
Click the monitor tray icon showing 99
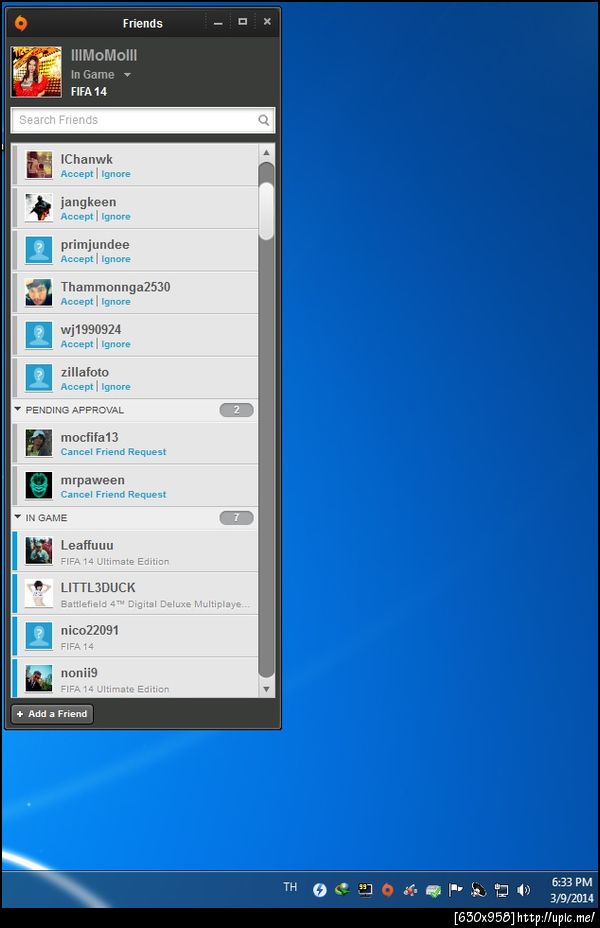365,890
